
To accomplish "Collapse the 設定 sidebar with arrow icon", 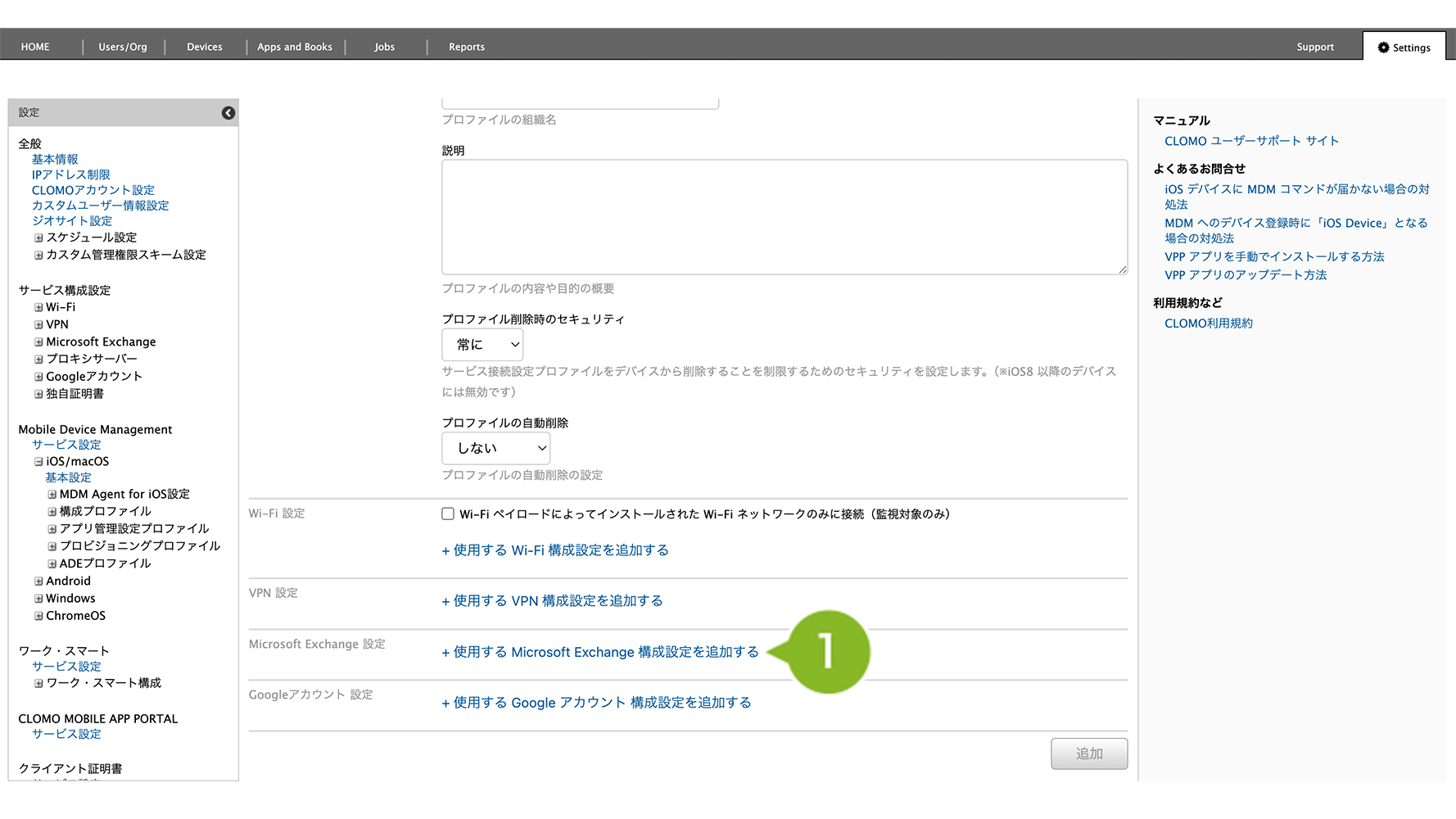I will point(228,113).
